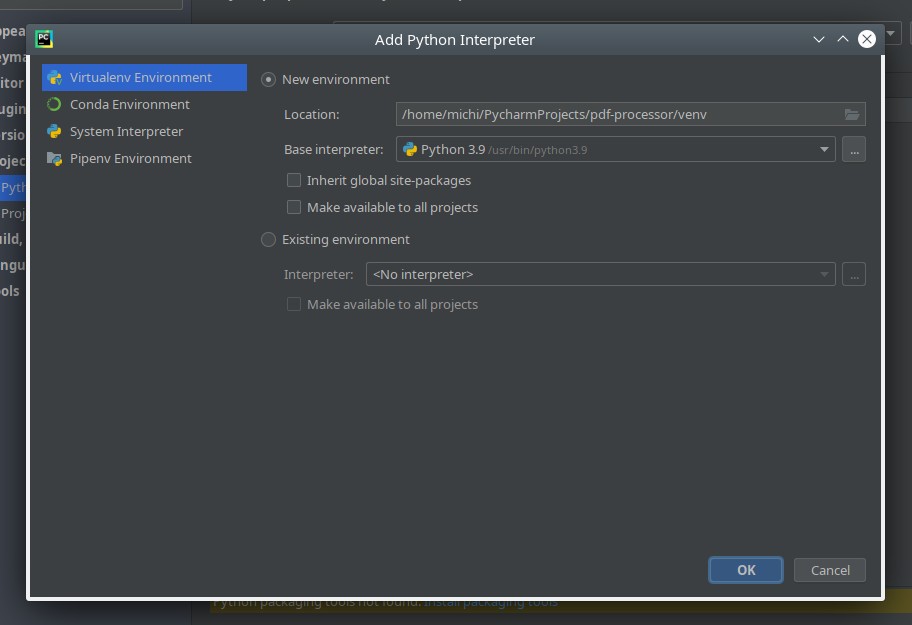Open dropdown arrow in Settings window behind dialog
Viewport: 912px width, 625px height.
point(890,33)
